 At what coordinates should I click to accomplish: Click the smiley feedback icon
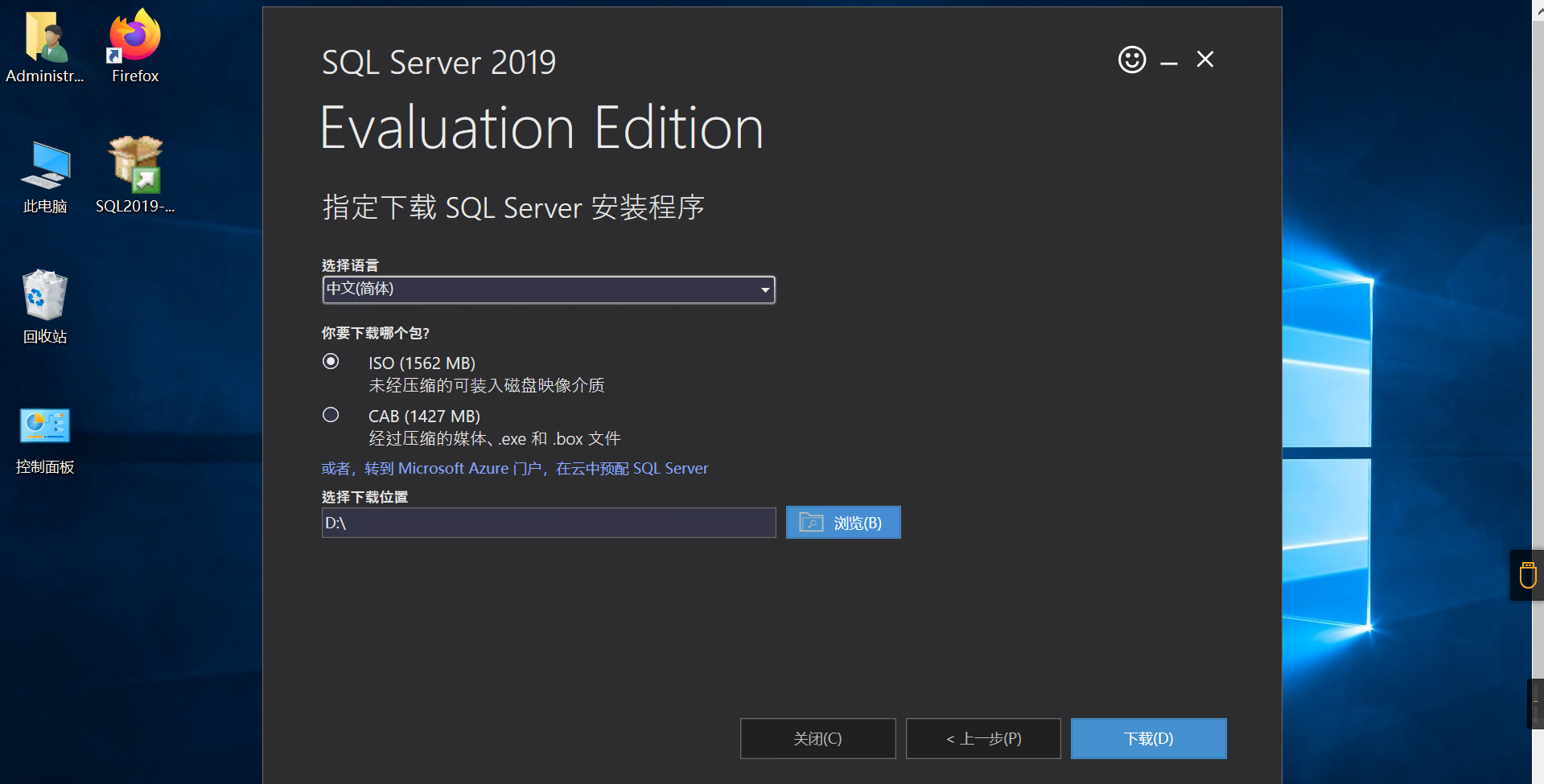click(x=1132, y=60)
